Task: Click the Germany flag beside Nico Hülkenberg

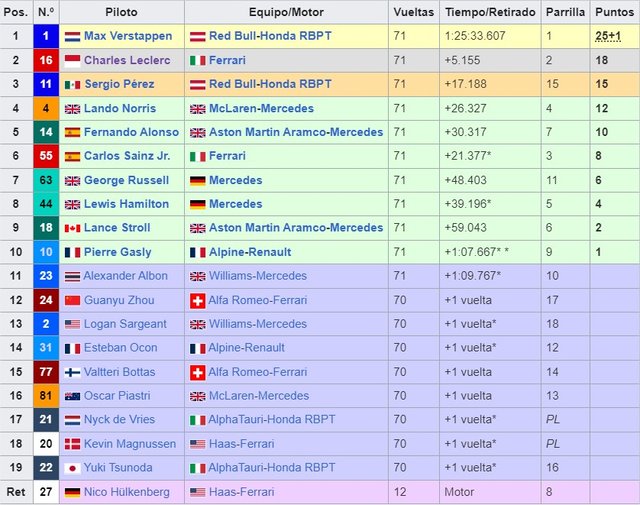Action: point(72,492)
